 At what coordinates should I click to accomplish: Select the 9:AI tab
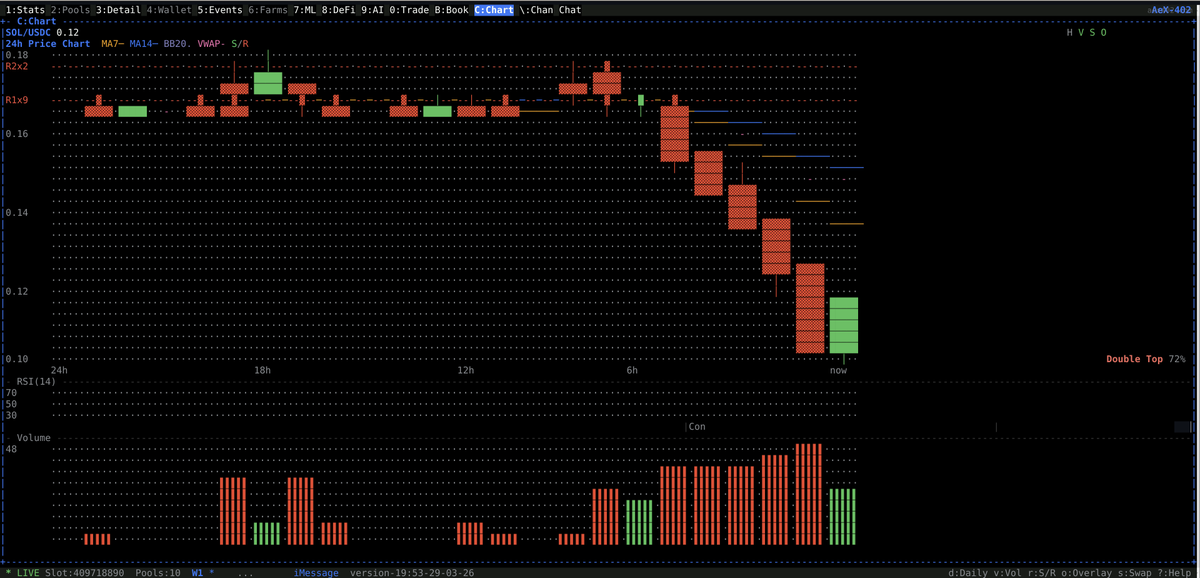point(372,10)
